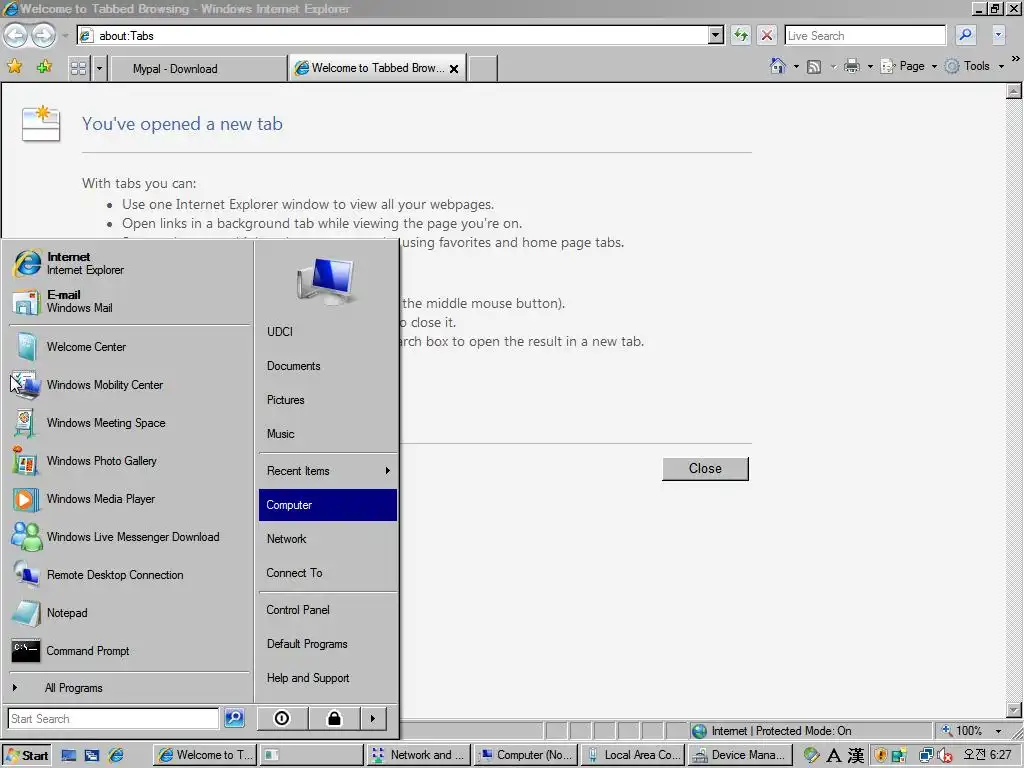Screen dimensions: 1024x768
Task: Launch Welcome Center from Start menu
Action: 129,347
